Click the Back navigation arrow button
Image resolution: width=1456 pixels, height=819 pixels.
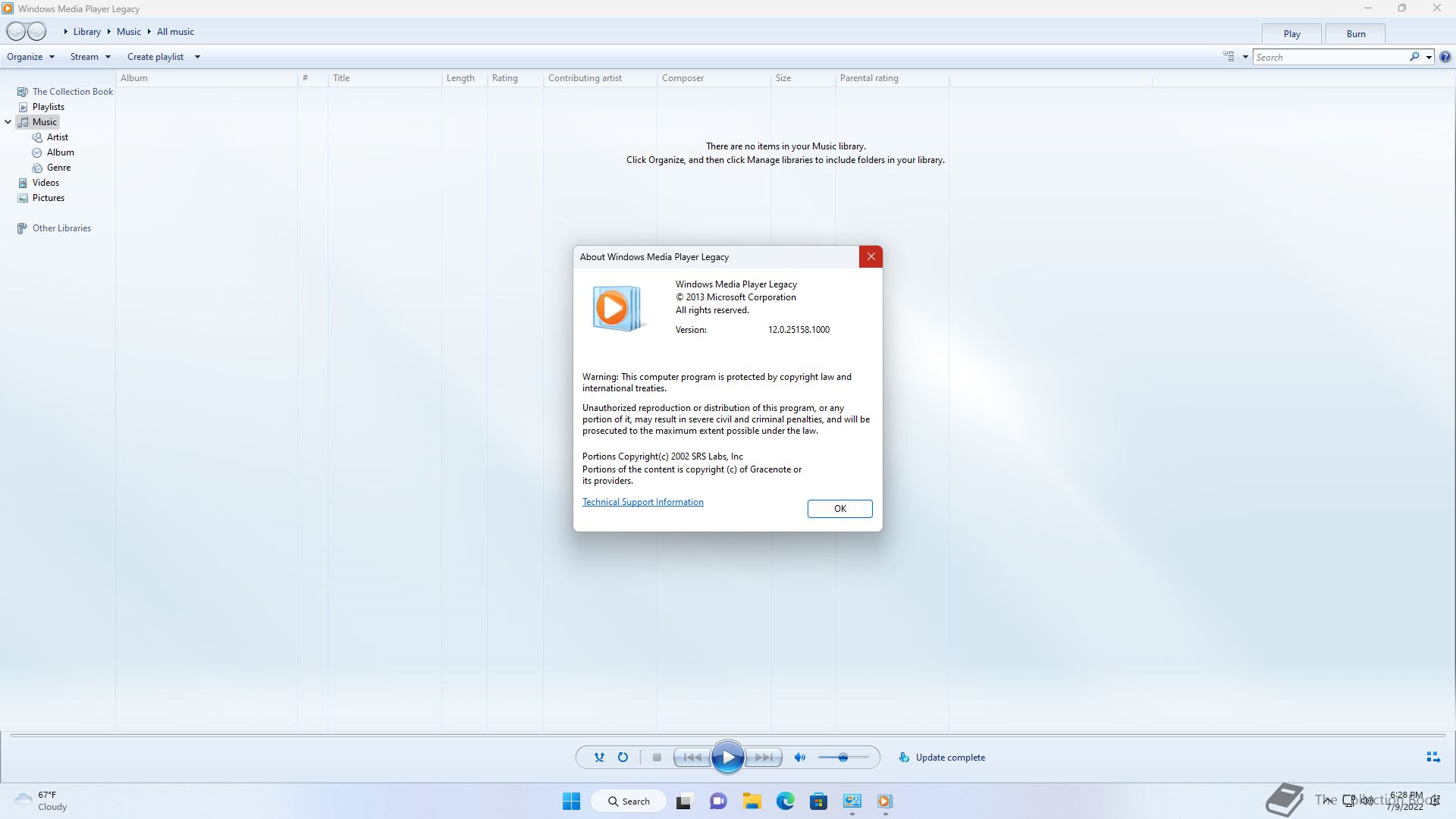click(x=16, y=32)
